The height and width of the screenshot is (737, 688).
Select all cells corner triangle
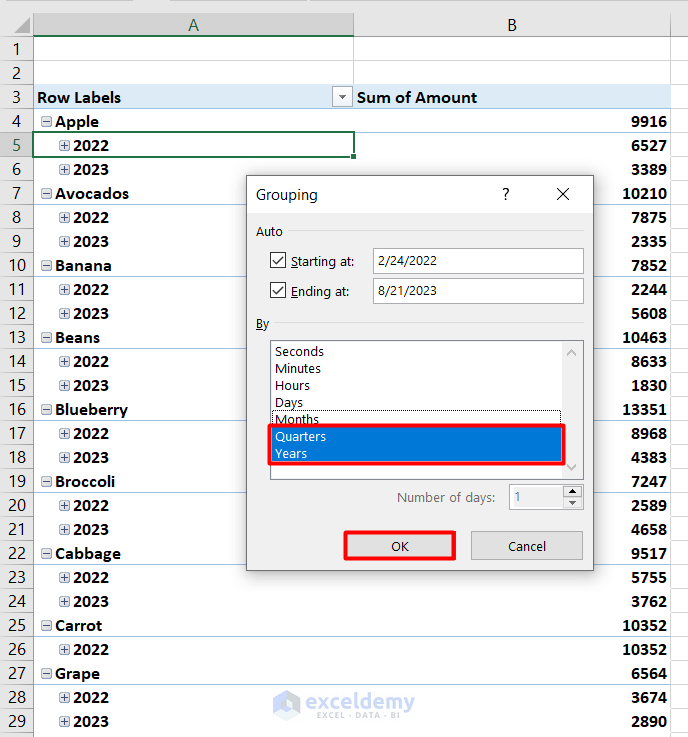[22, 25]
